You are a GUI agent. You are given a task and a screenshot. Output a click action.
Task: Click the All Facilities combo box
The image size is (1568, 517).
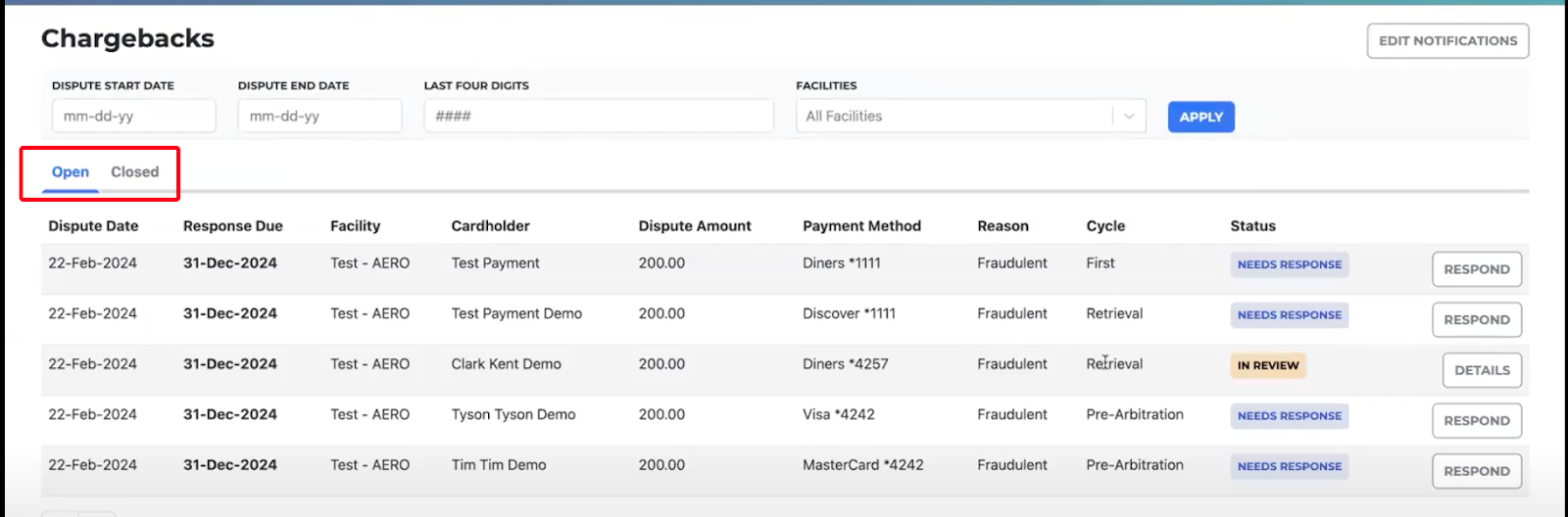pyautogui.click(x=955, y=117)
